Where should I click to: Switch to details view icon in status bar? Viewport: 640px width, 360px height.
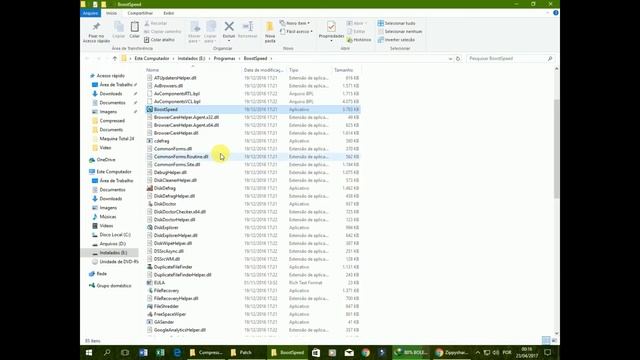(x=546, y=340)
